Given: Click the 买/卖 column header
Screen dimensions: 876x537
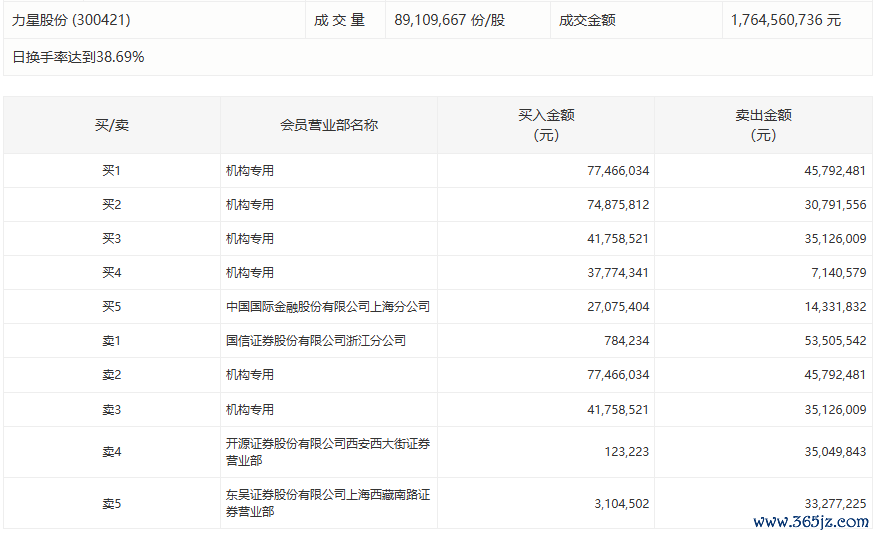Looking at the screenshot, I should [111, 125].
